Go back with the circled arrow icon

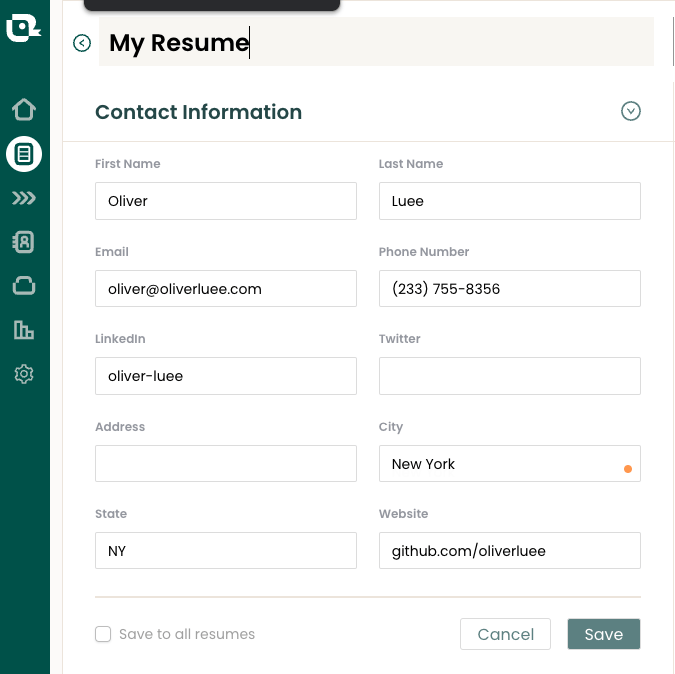pyautogui.click(x=82, y=43)
